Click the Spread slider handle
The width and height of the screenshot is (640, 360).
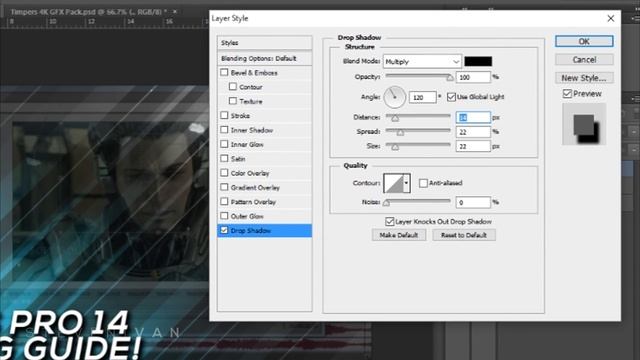(400, 133)
